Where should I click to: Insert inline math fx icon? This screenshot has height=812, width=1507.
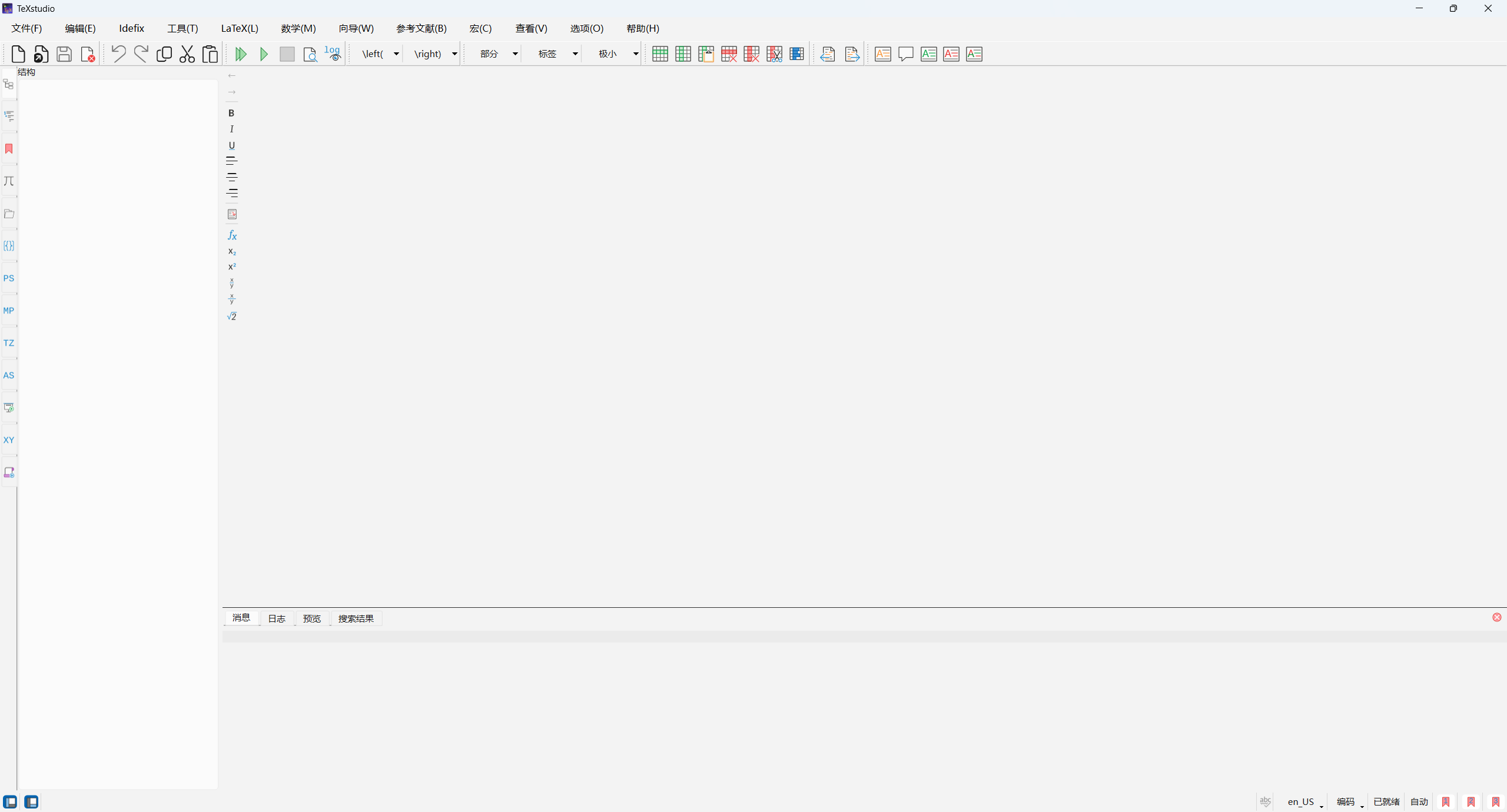[x=232, y=235]
